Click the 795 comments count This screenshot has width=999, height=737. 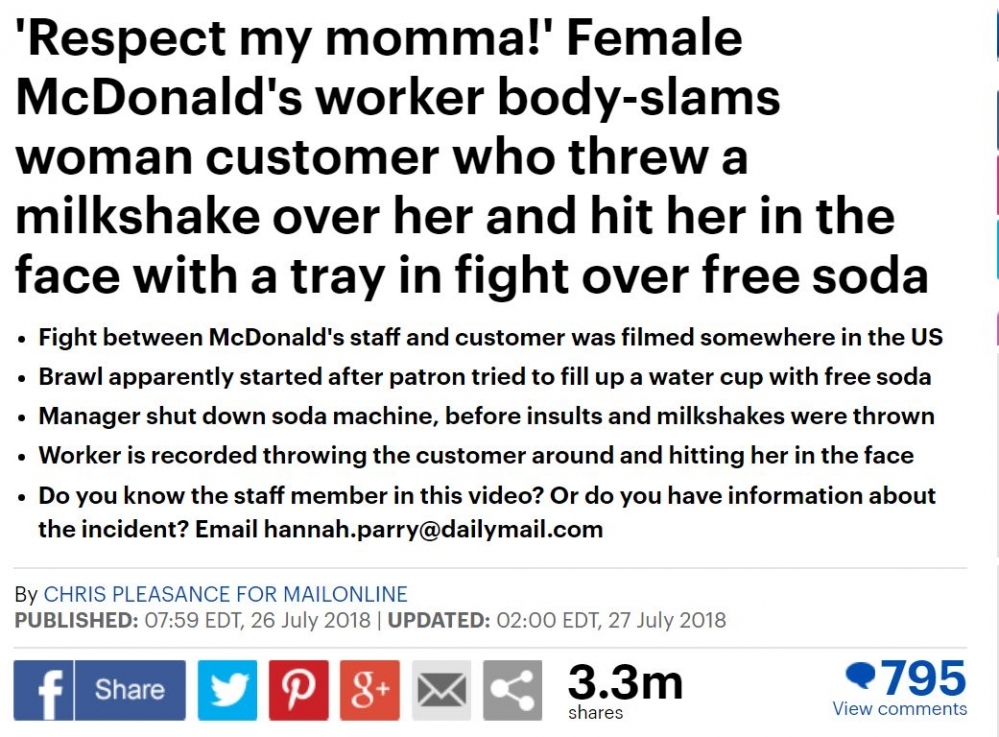(922, 678)
